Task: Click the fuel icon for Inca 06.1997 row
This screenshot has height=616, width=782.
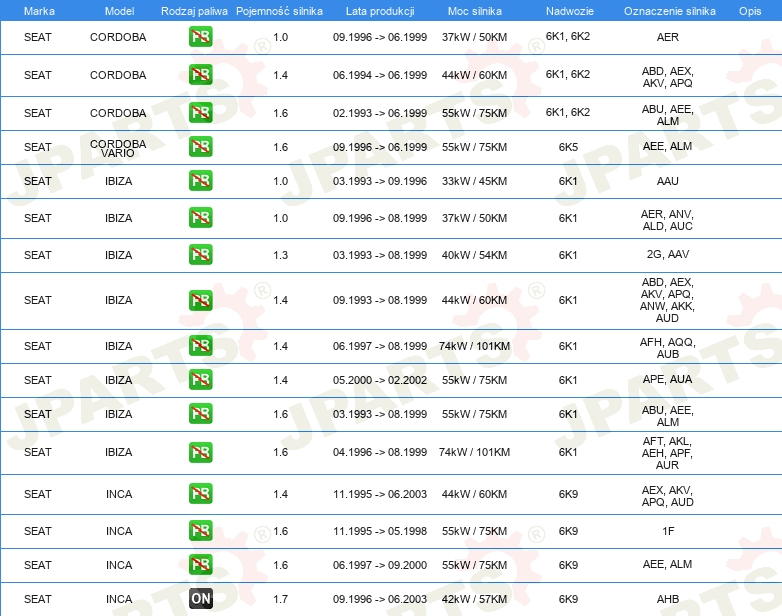Action: pyautogui.click(x=200, y=565)
